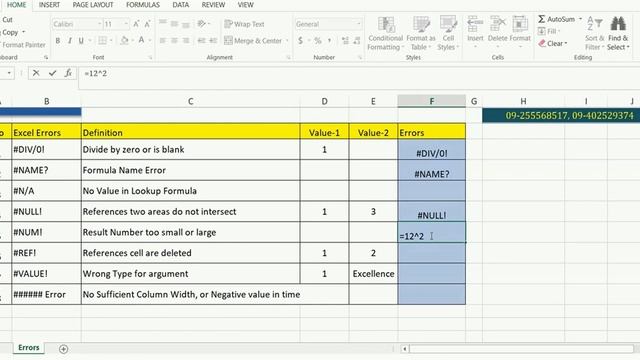Open the font size dropdown
Viewport: 640px width, 360px height.
pos(126,24)
